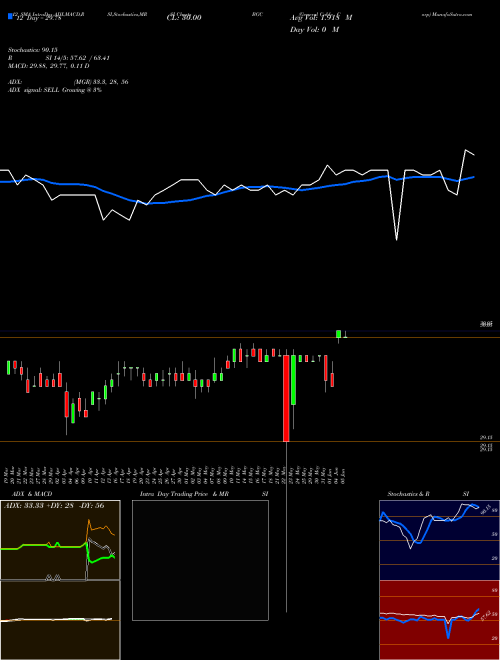Image resolution: width=500 pixels, height=660 pixels.
Task: Click the tall green candlestick after the red drop
Action: [x=293, y=380]
